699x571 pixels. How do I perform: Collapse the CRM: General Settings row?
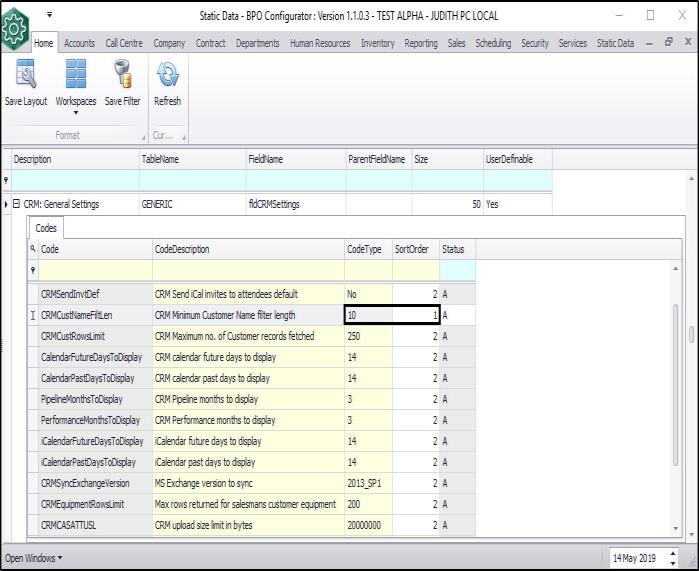coord(16,204)
